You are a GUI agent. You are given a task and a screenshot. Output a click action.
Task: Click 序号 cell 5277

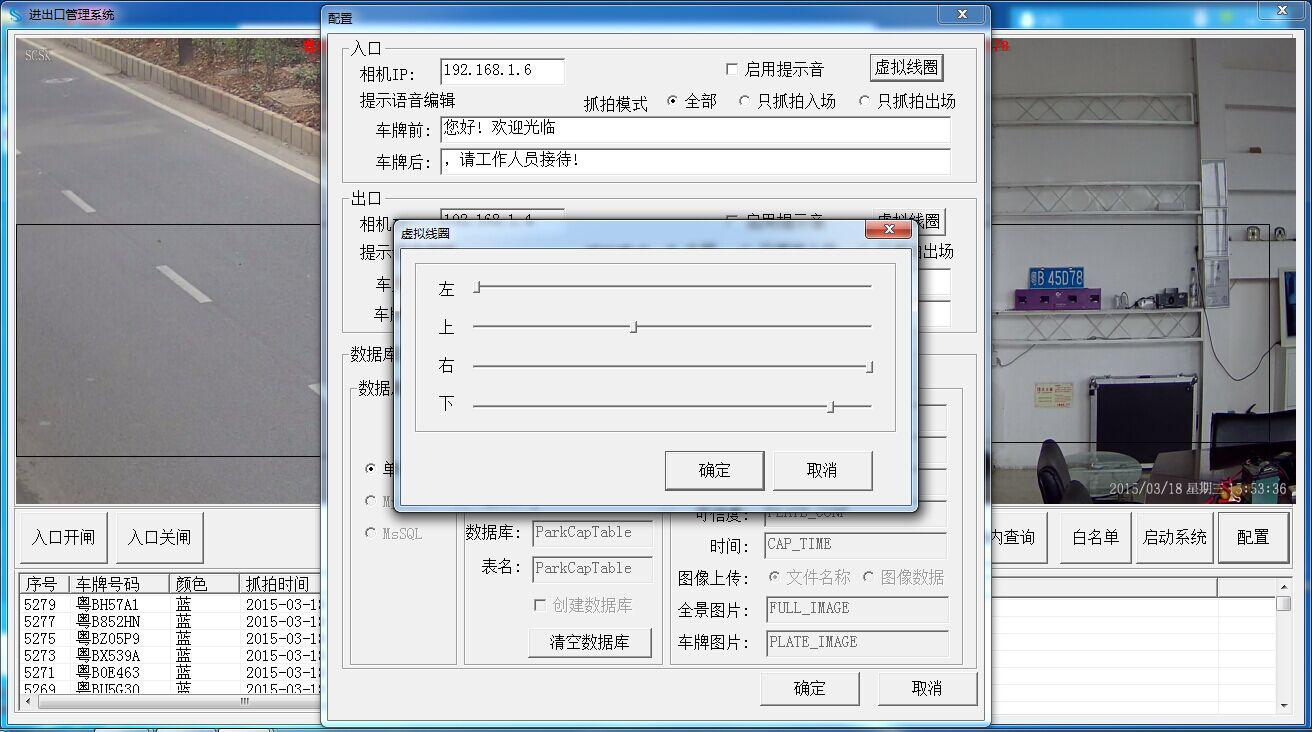pyautogui.click(x=40, y=621)
